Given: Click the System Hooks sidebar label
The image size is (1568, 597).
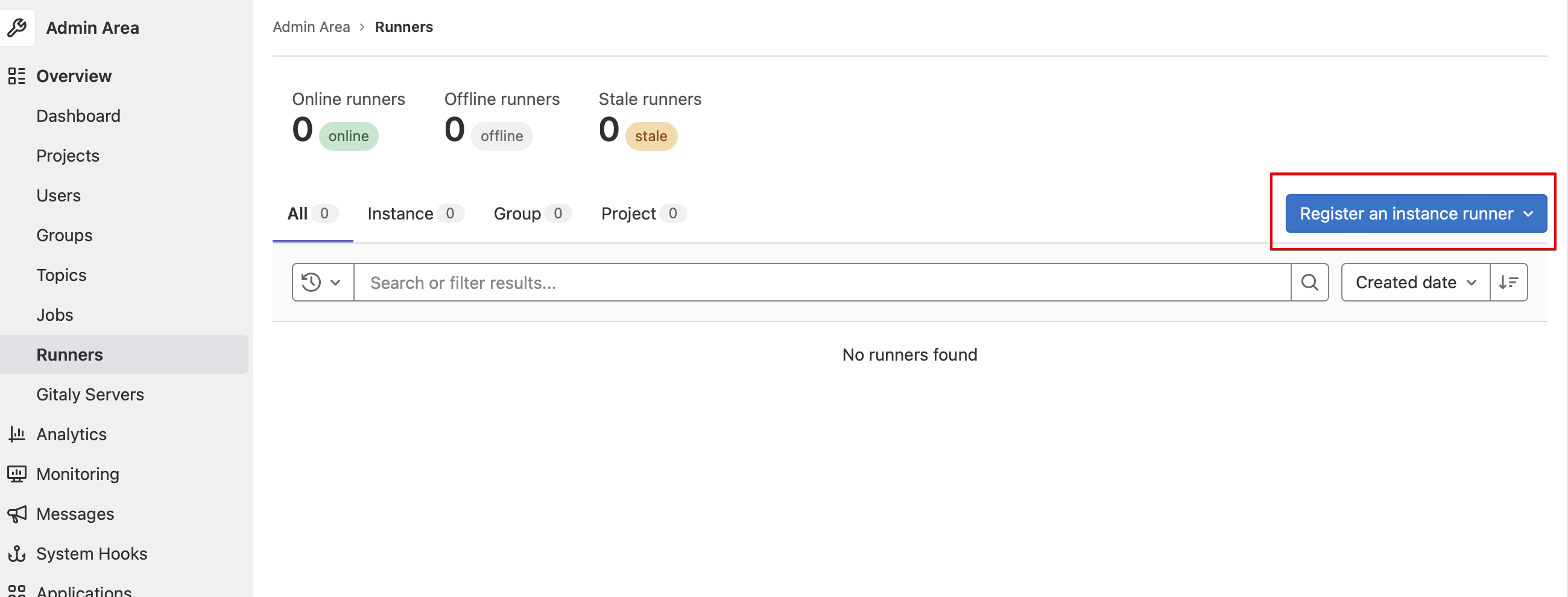Looking at the screenshot, I should coord(91,553).
